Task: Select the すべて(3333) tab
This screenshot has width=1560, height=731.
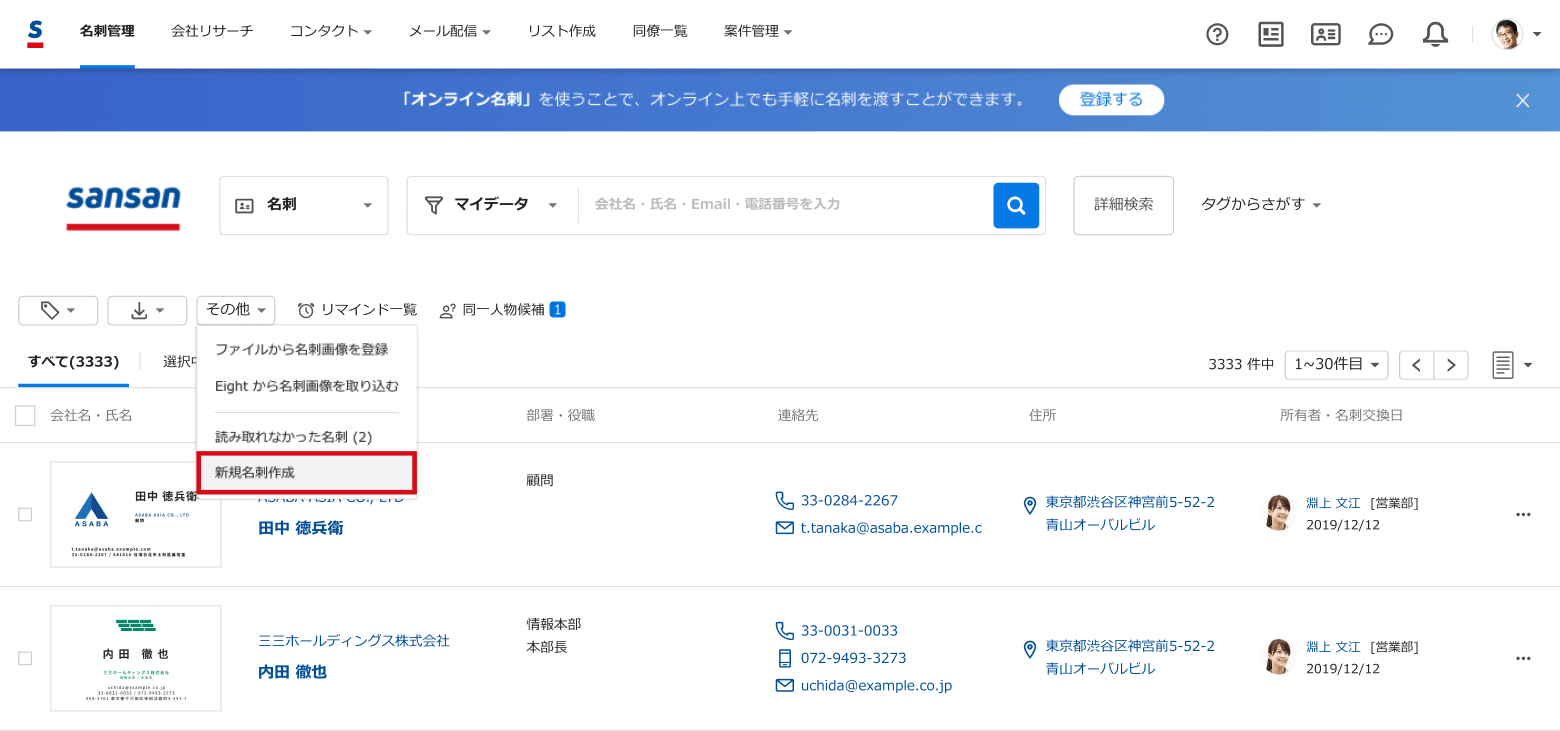Action: pos(74,362)
